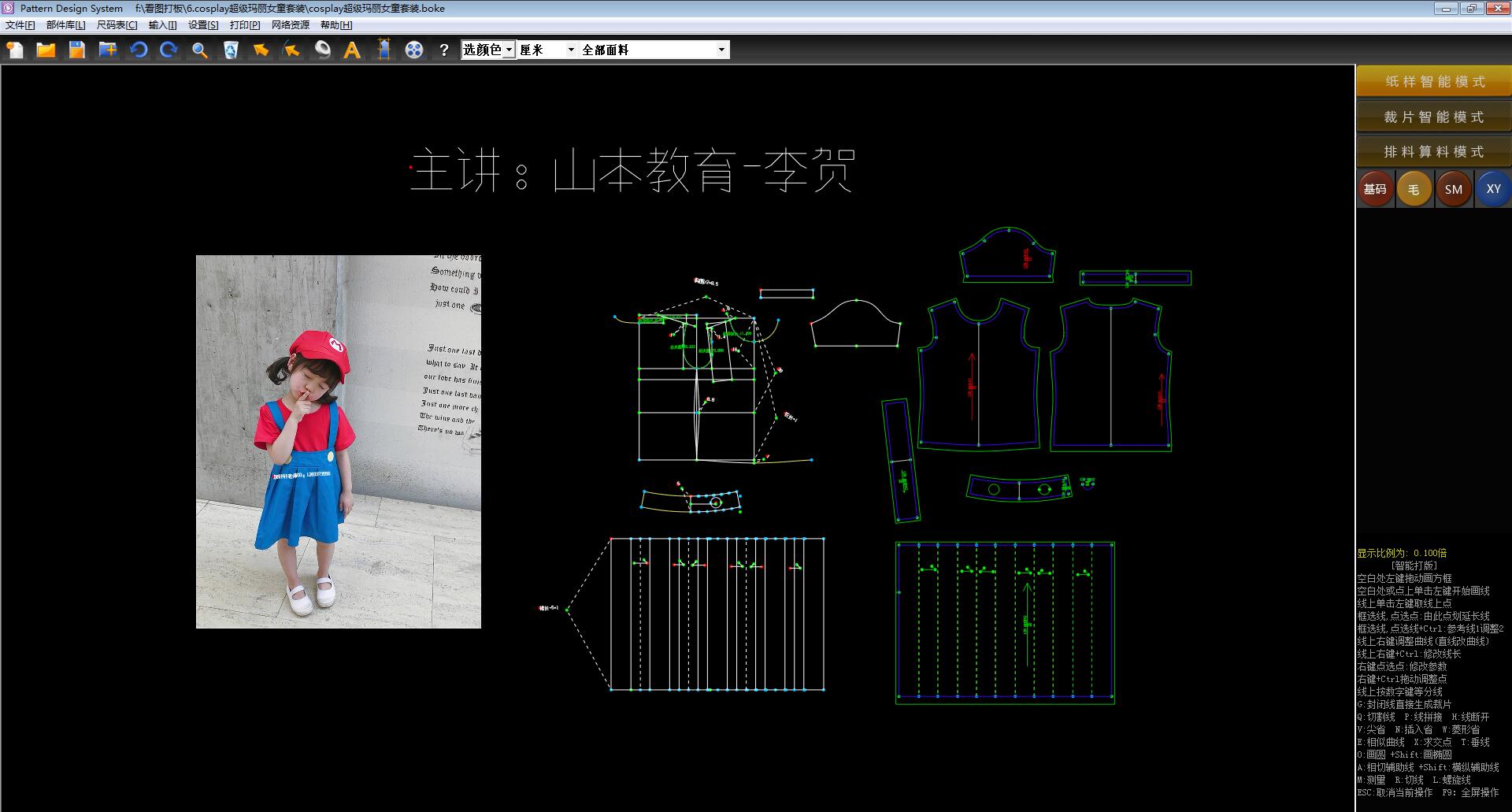1512x812 pixels.
Task: Toggle the orange 毛 round button
Action: point(1414,189)
